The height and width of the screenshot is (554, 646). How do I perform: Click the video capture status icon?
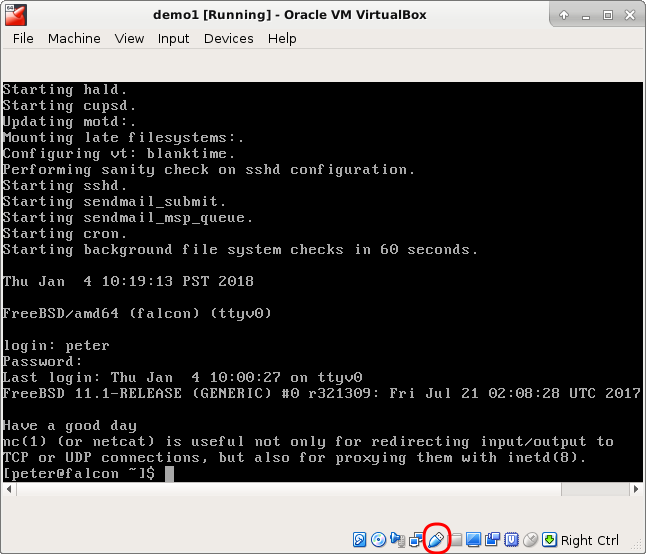(x=492, y=540)
